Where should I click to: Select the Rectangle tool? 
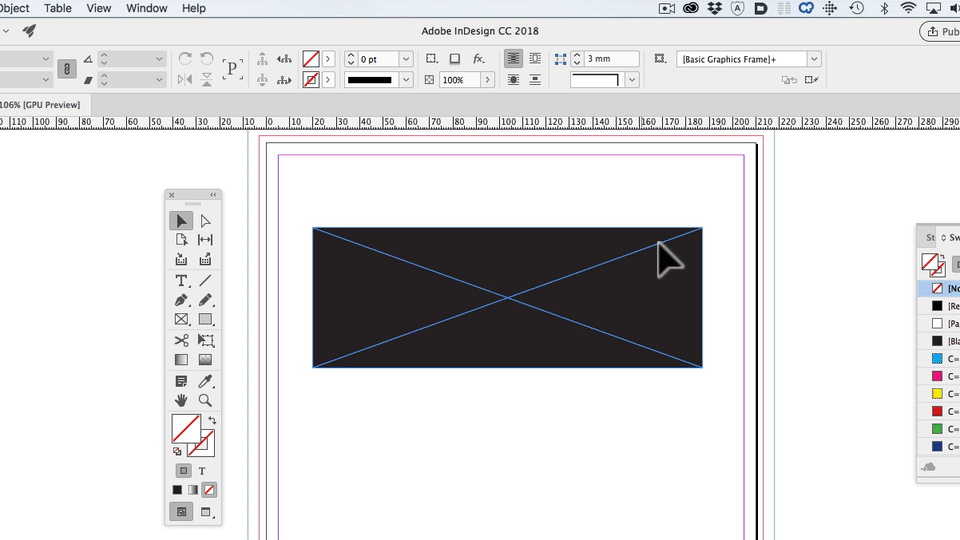[x=205, y=320]
